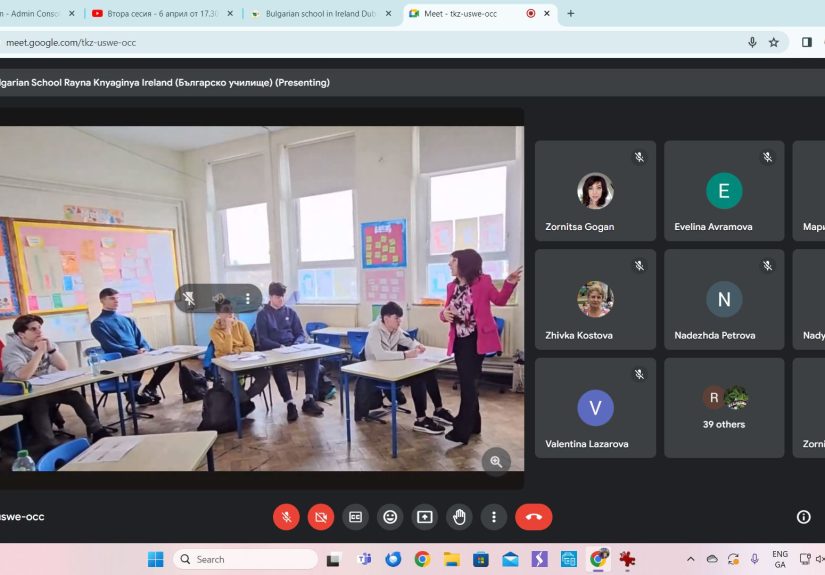The height and width of the screenshot is (575, 825).
Task: Turn on closed captions
Action: 355,517
